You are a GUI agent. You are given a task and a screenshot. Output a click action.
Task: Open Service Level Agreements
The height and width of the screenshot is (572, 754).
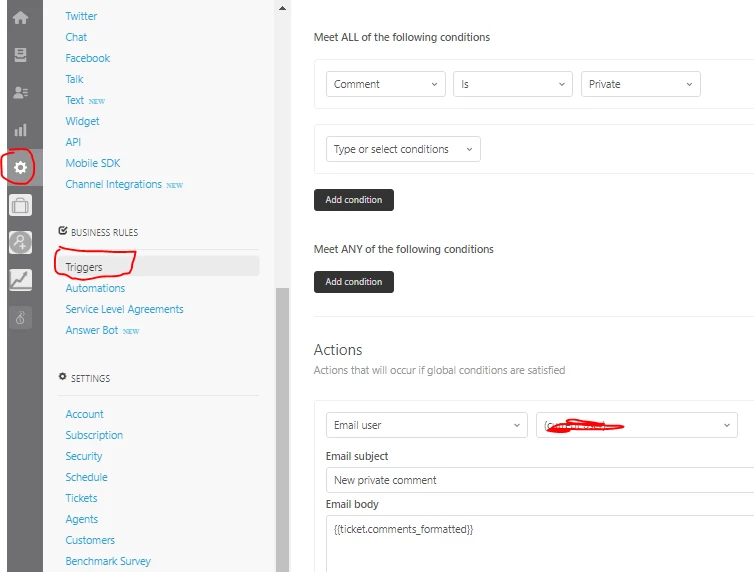125,309
